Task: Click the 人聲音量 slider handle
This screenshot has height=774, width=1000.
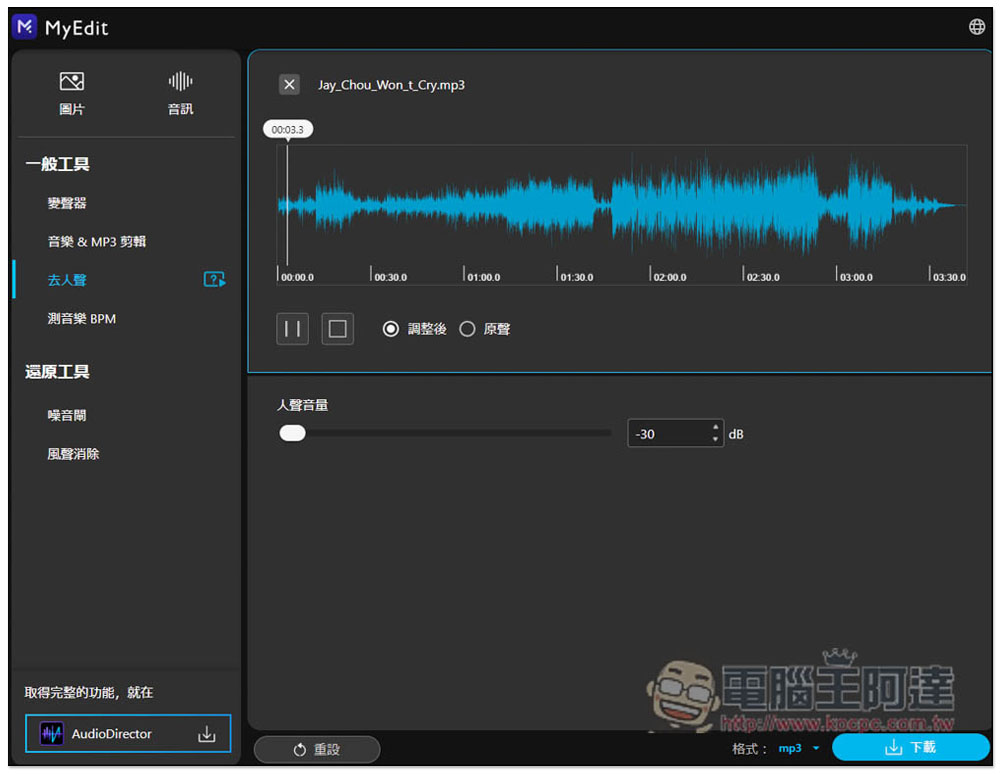Action: (x=292, y=433)
